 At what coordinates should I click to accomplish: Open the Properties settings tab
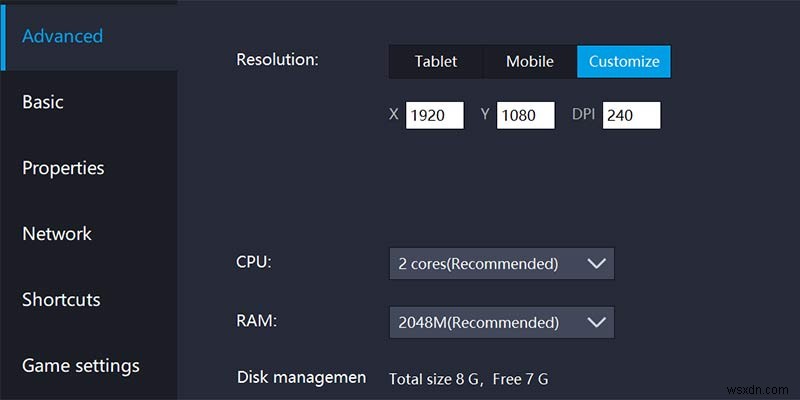point(63,168)
